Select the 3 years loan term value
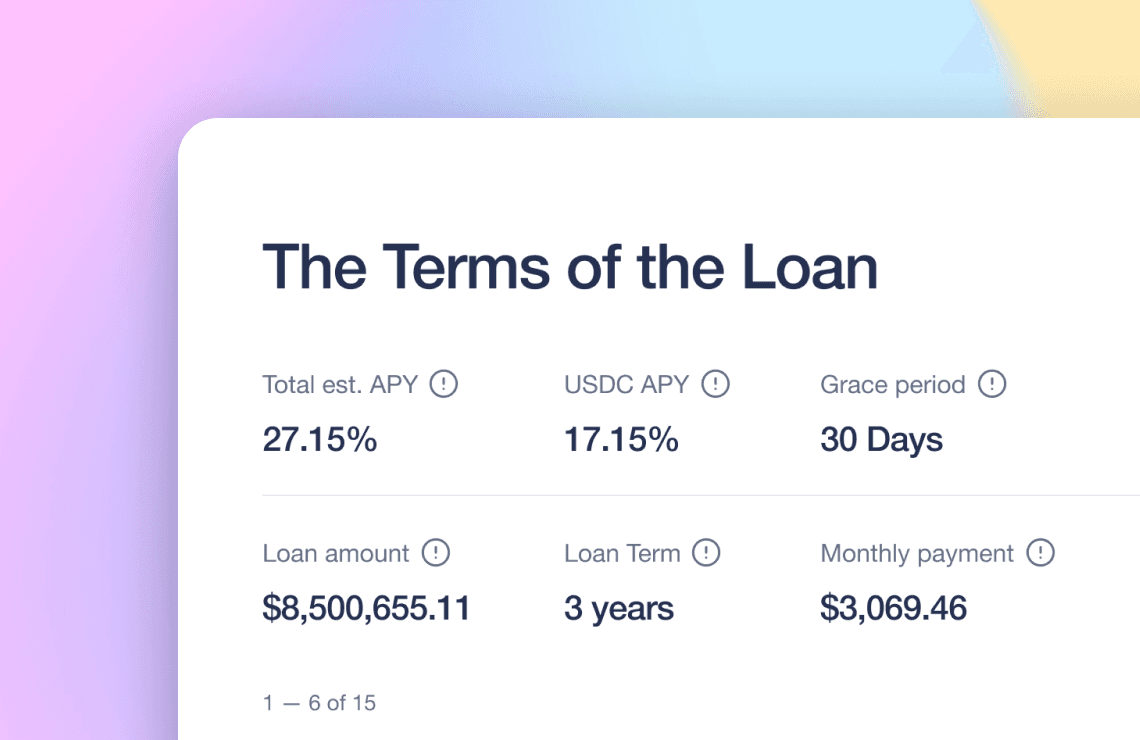This screenshot has height=740, width=1140. pos(619,609)
